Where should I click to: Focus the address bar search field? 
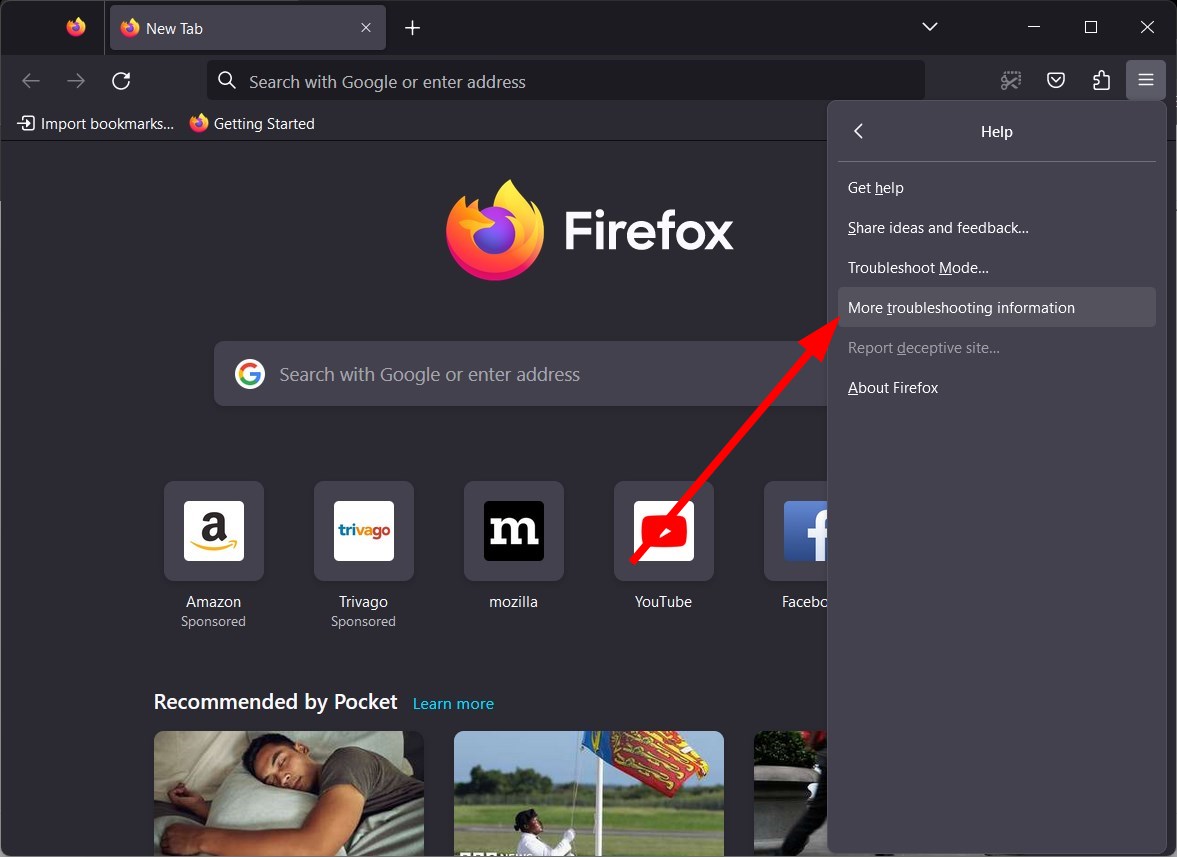[x=565, y=81]
